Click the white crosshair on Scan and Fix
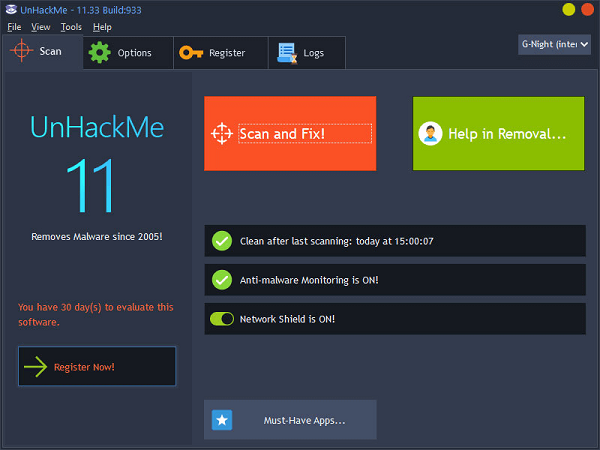The width and height of the screenshot is (600, 450). [222, 134]
